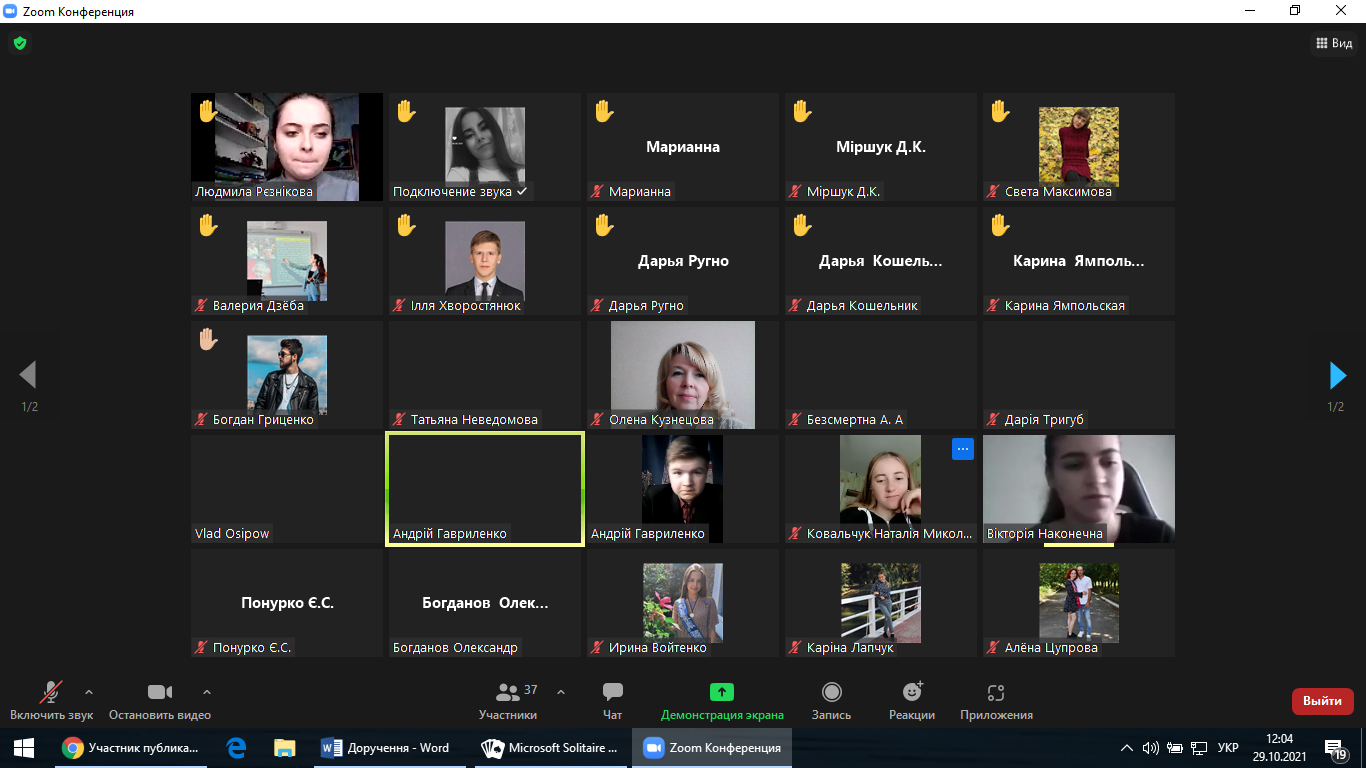
Task: Open the Вид view layout menu
Action: click(1333, 43)
